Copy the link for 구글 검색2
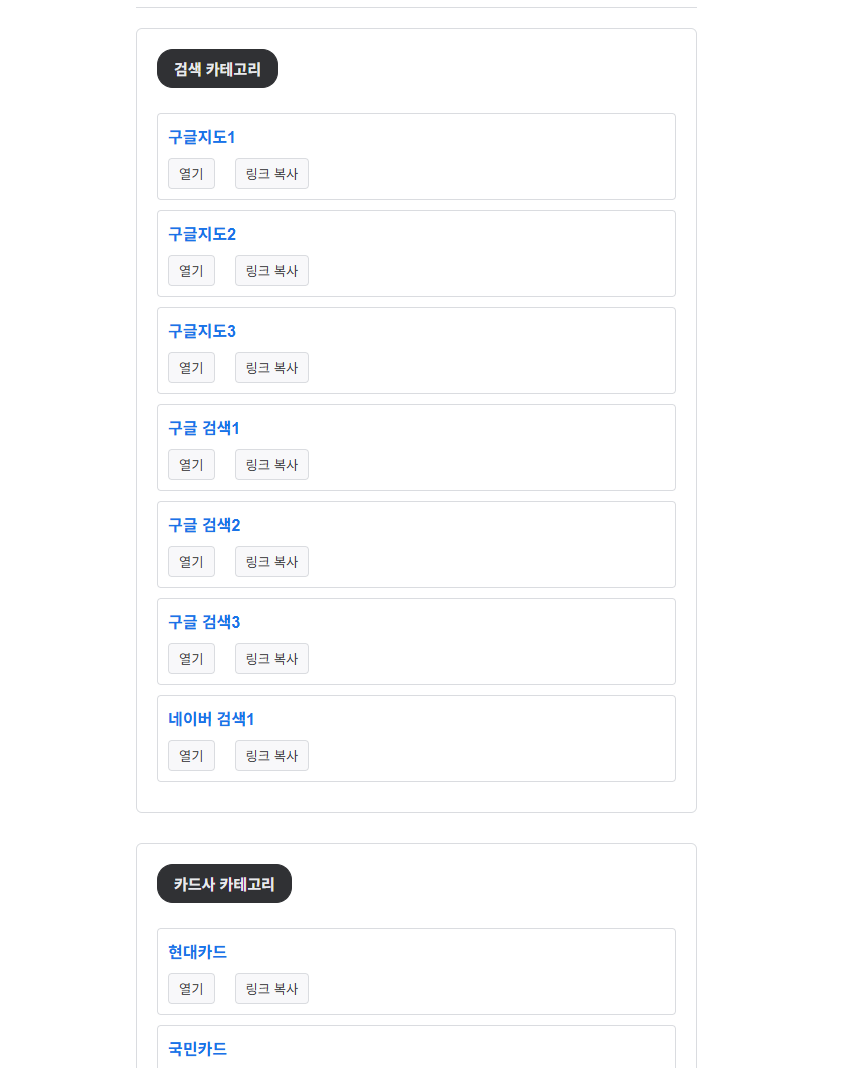Image resolution: width=843 pixels, height=1068 pixels. (271, 561)
